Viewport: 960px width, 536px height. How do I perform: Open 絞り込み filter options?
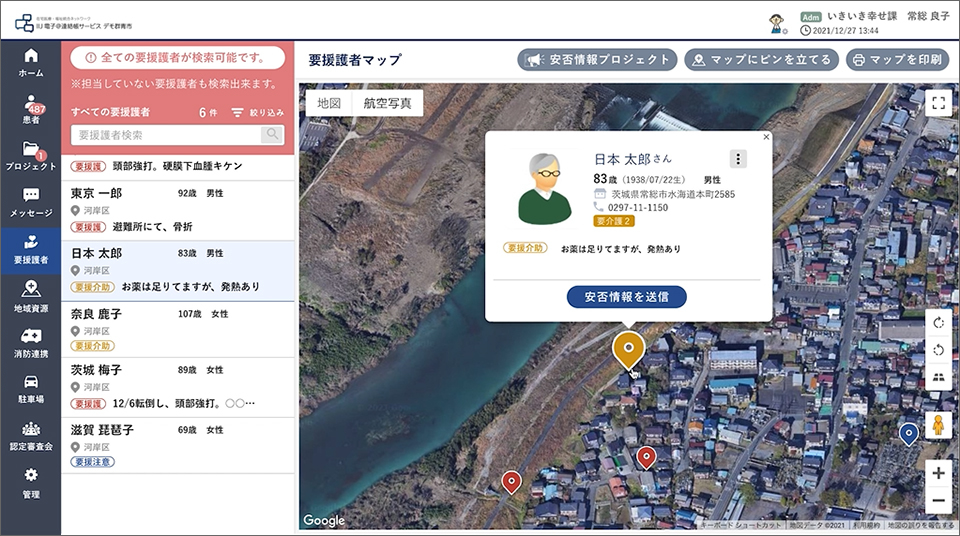pos(258,113)
